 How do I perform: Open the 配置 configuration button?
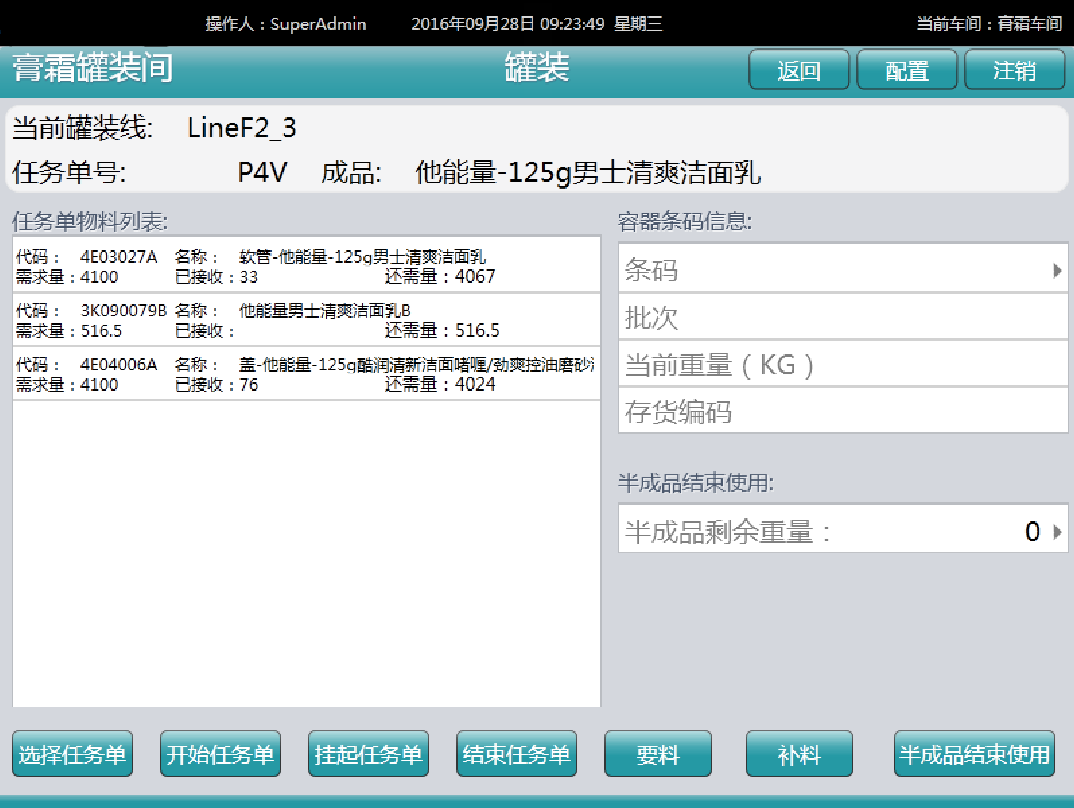pyautogui.click(x=907, y=70)
